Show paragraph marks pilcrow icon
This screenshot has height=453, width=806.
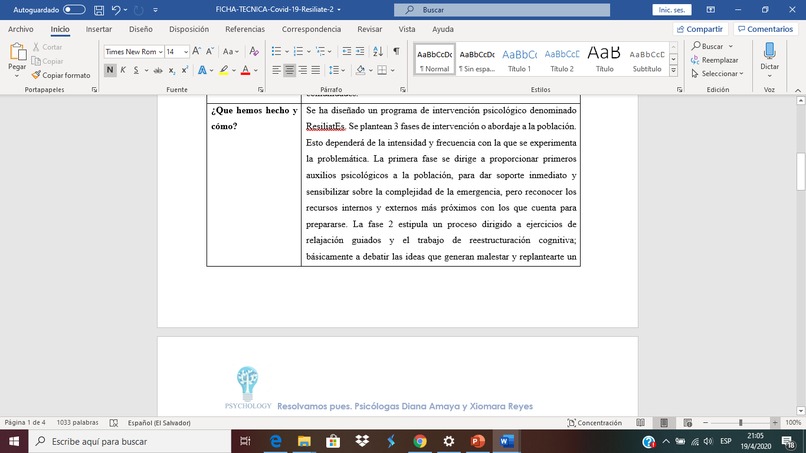click(x=396, y=51)
